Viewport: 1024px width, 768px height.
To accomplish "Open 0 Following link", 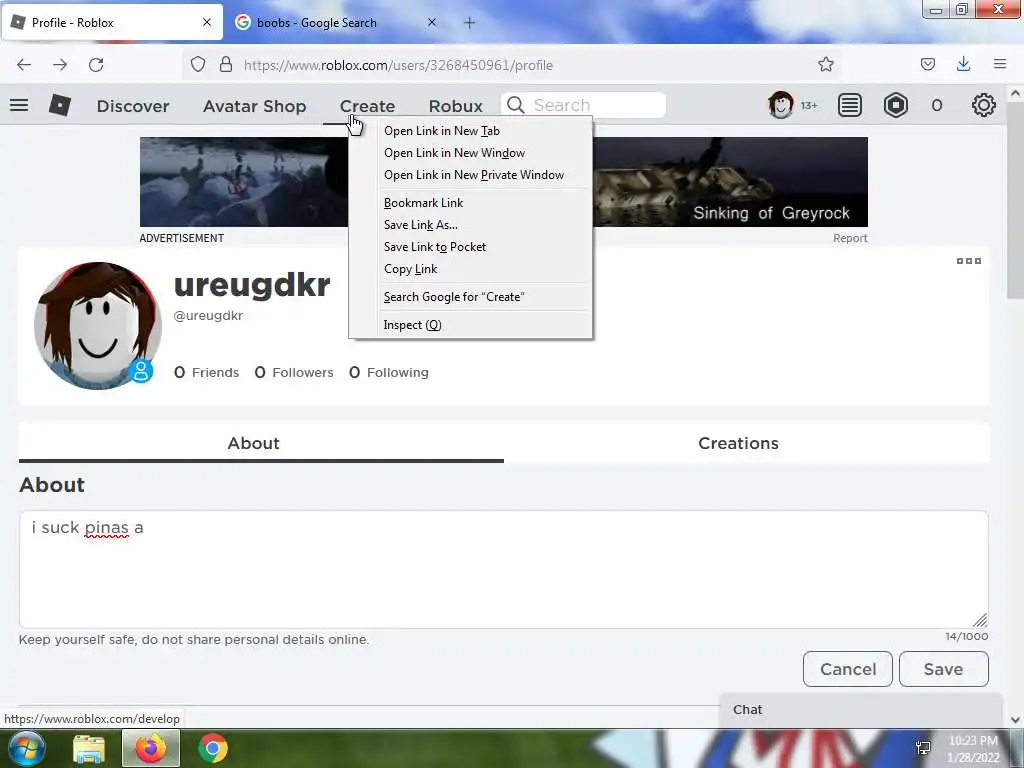I will point(389,372).
